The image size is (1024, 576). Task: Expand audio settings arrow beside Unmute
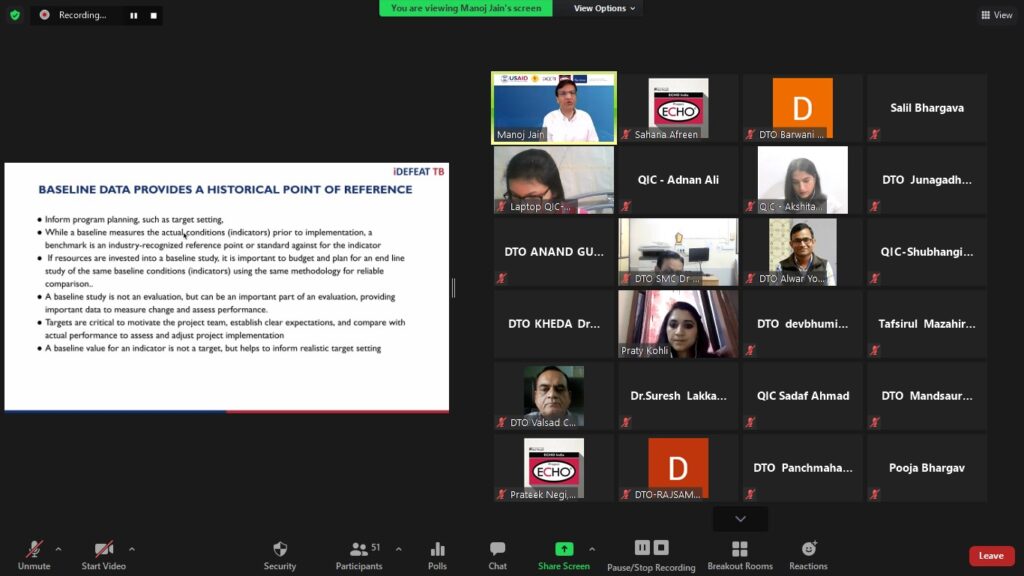click(58, 549)
